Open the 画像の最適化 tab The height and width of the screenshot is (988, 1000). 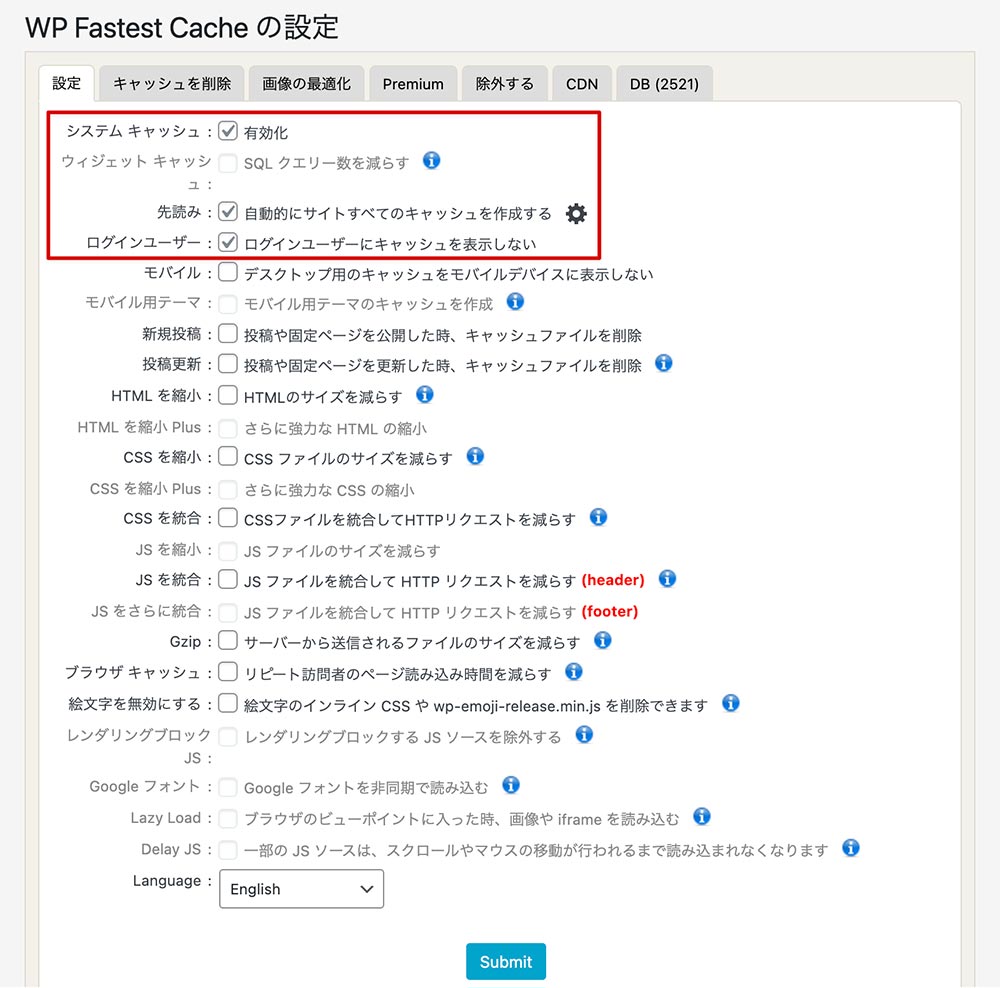pyautogui.click(x=306, y=84)
